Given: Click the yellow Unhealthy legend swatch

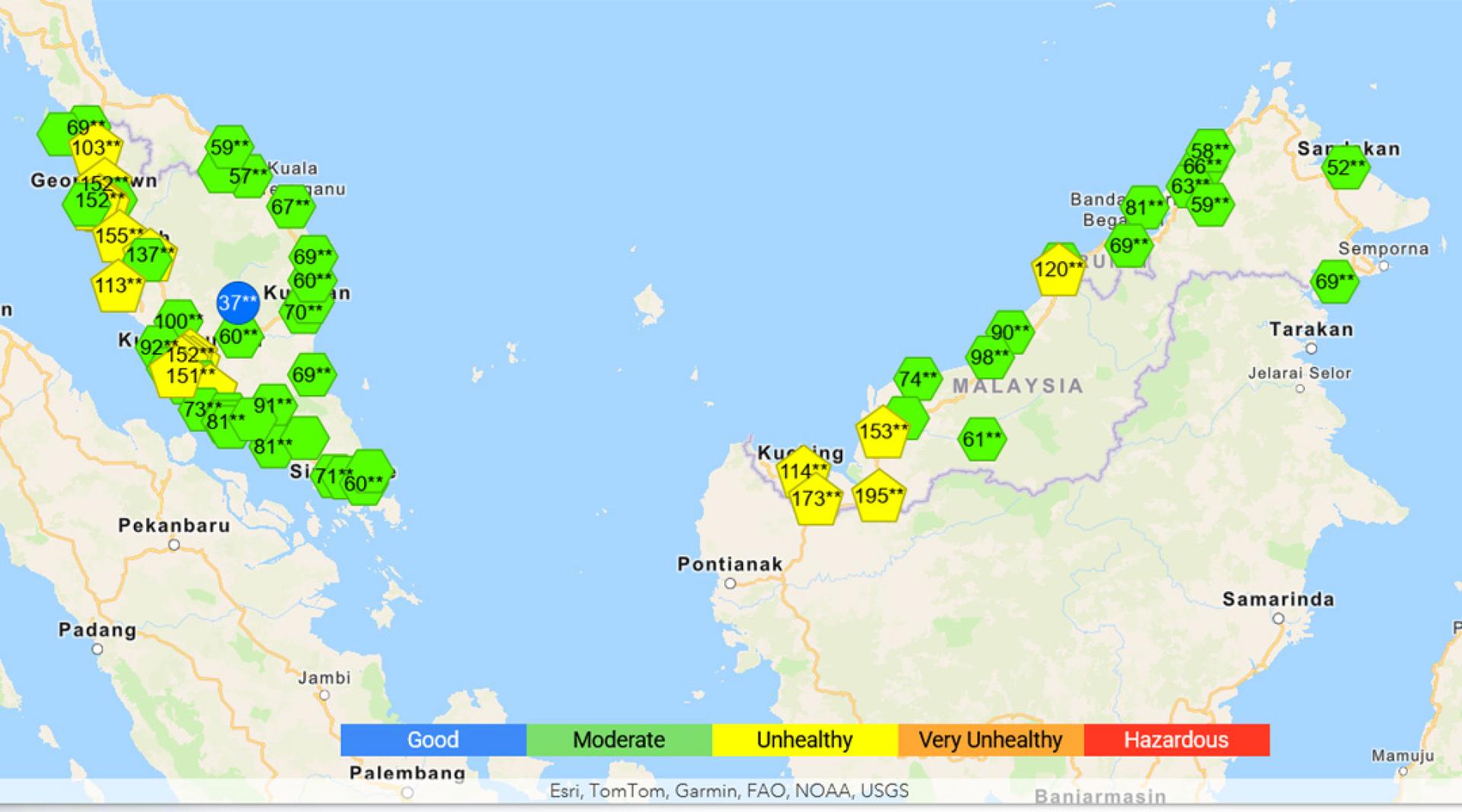Looking at the screenshot, I should click(x=805, y=740).
